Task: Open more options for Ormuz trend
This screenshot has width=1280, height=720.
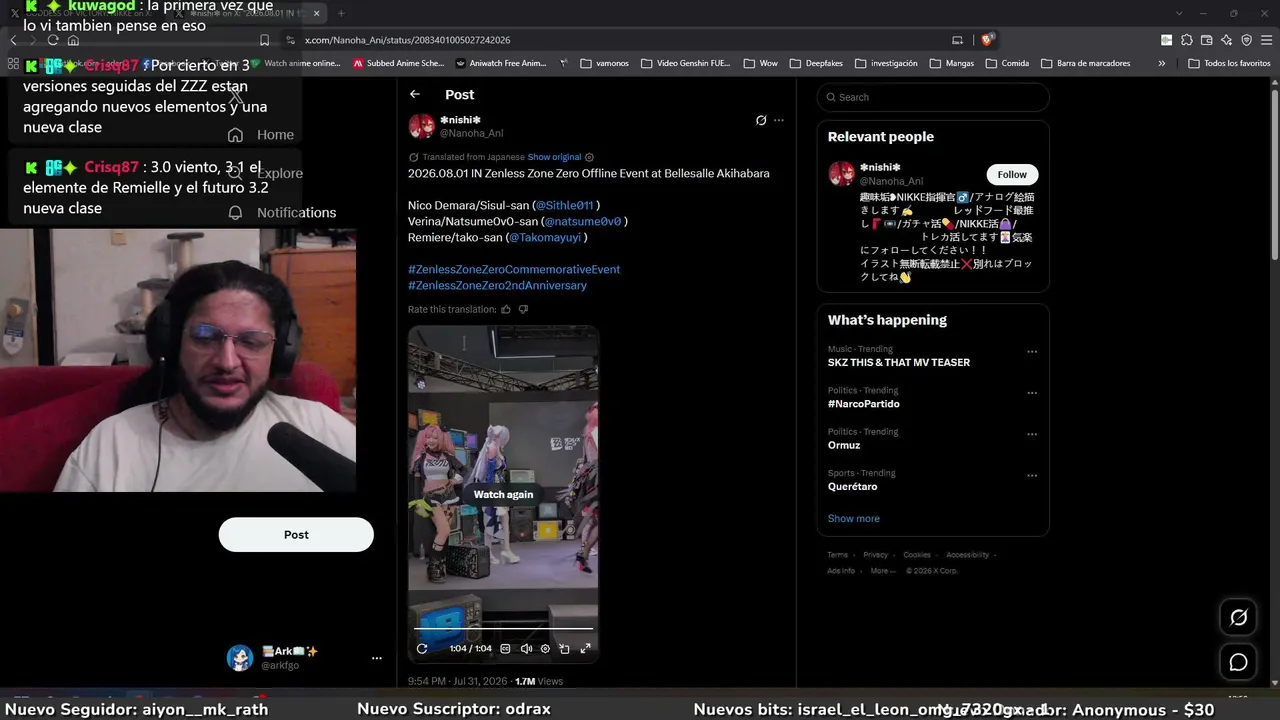Action: pos(1032,435)
